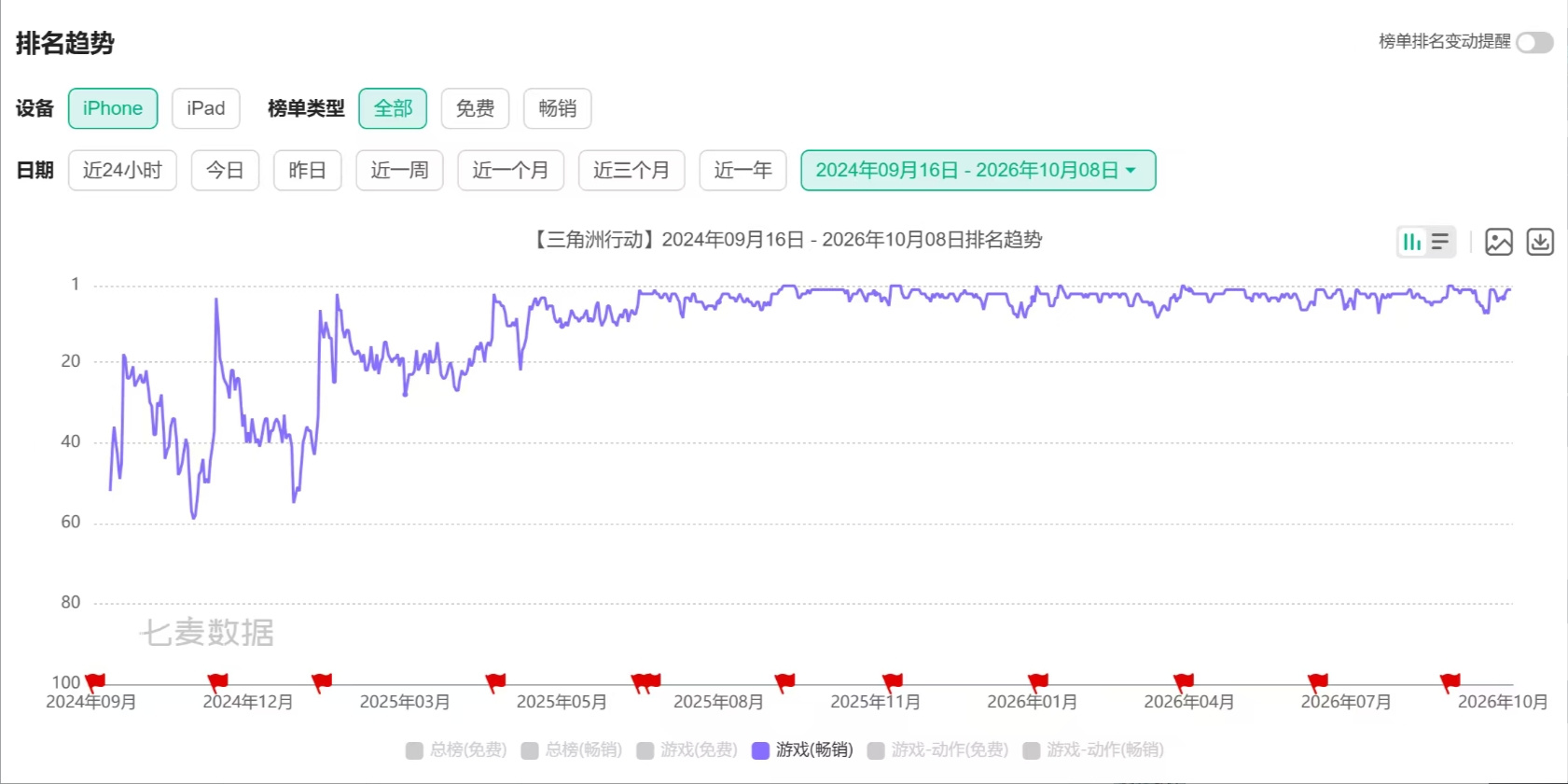Viewport: 1568px width, 784px height.
Task: Click the 排名趋势 heading
Action: coord(65,43)
